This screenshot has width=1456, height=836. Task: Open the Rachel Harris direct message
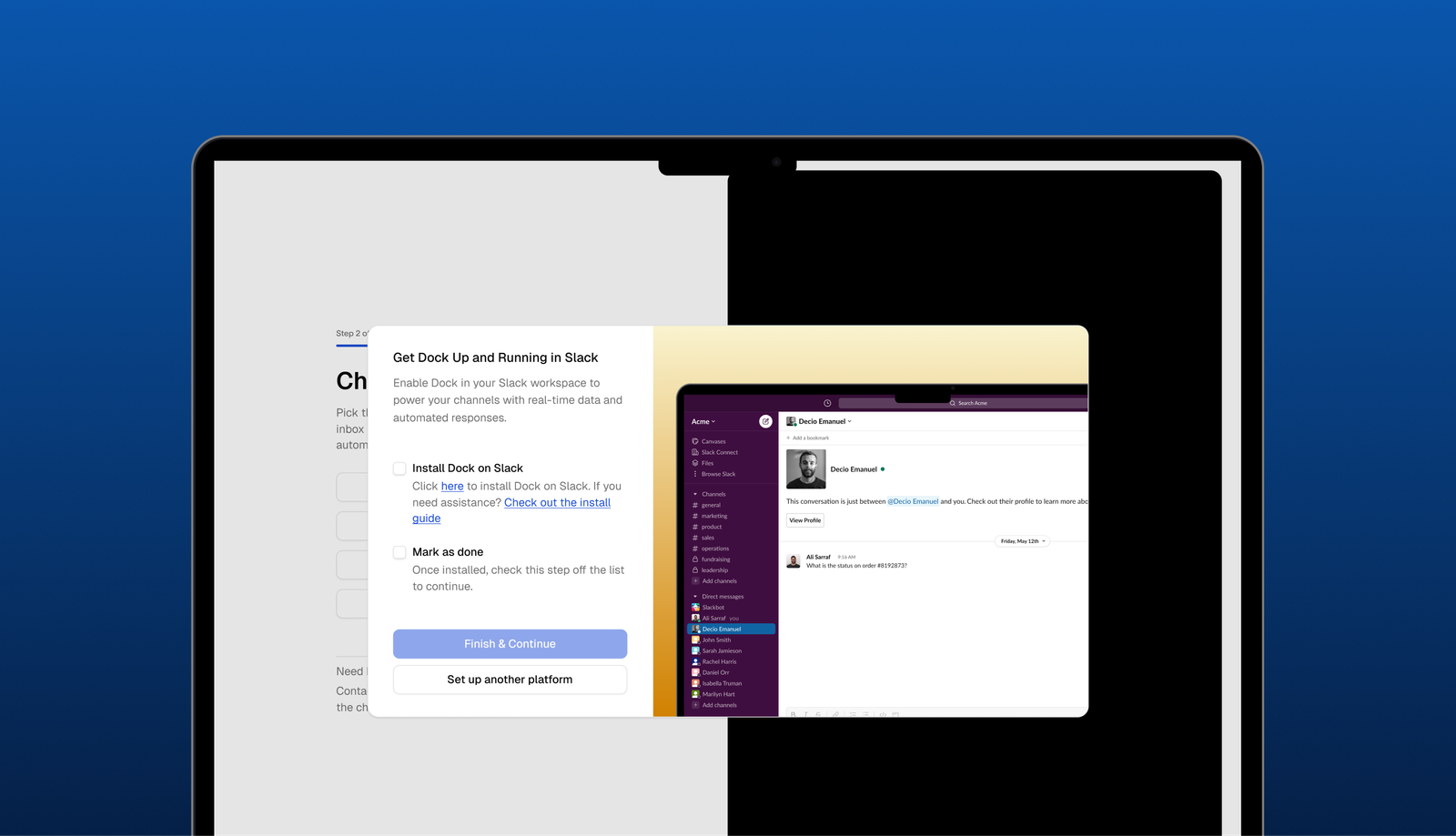click(x=714, y=662)
